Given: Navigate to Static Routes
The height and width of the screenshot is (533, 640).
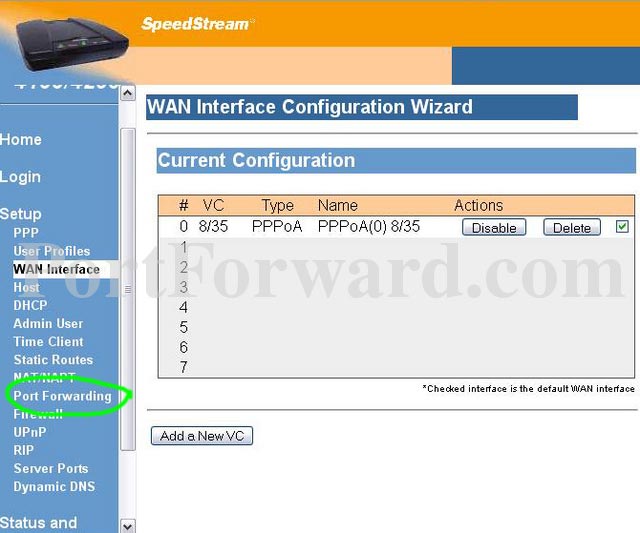Looking at the screenshot, I should pyautogui.click(x=53, y=360).
